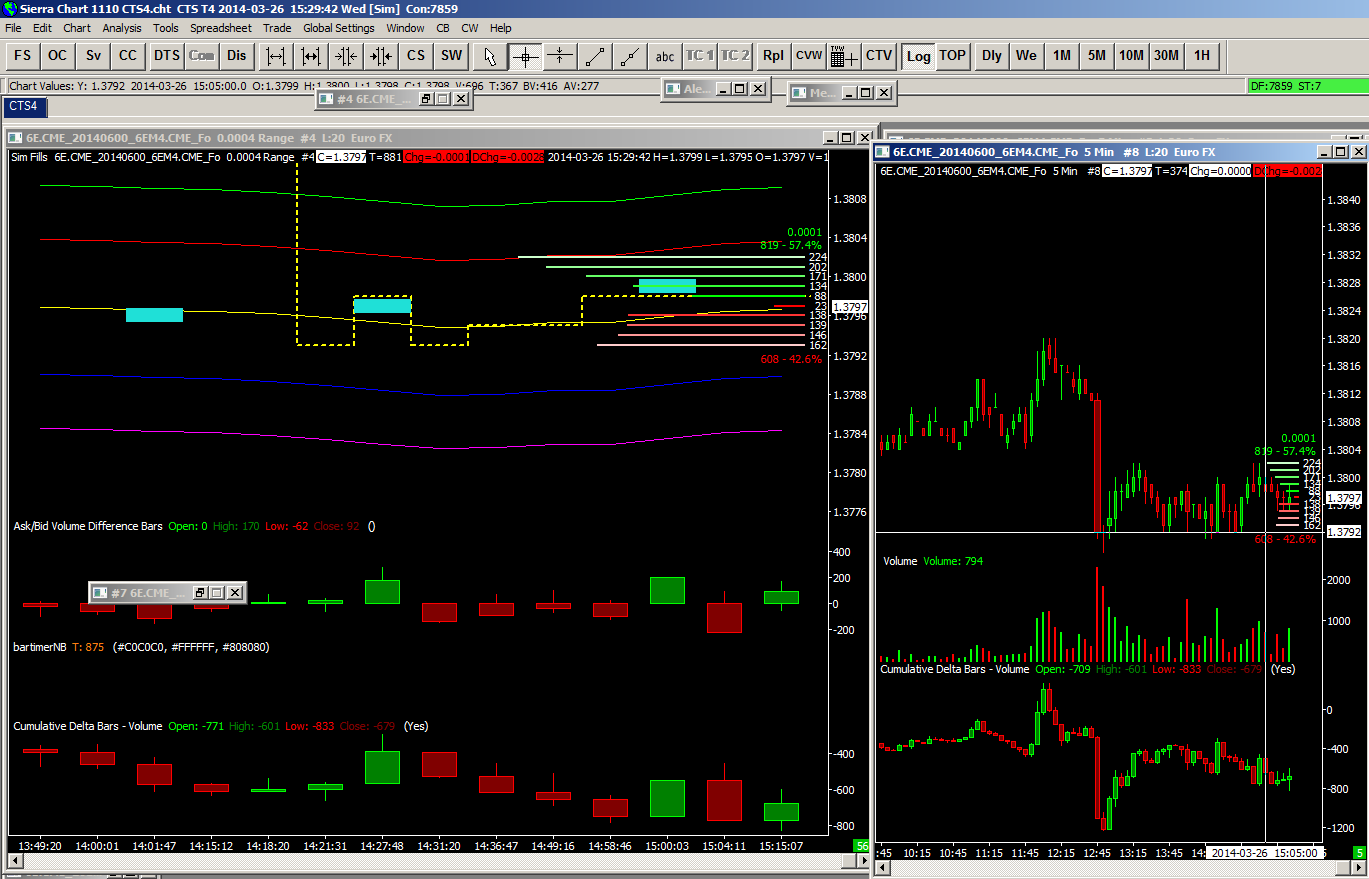Click the OC toolbar button
The image size is (1369, 879).
click(58, 56)
